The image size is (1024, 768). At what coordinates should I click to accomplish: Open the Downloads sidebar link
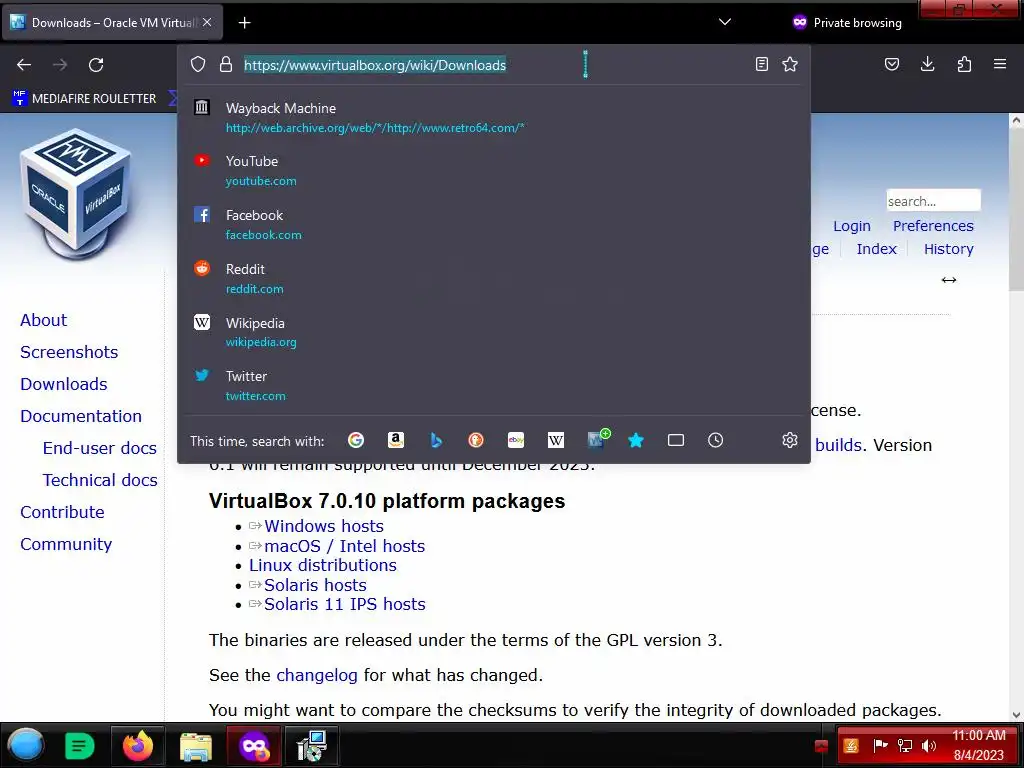(63, 384)
